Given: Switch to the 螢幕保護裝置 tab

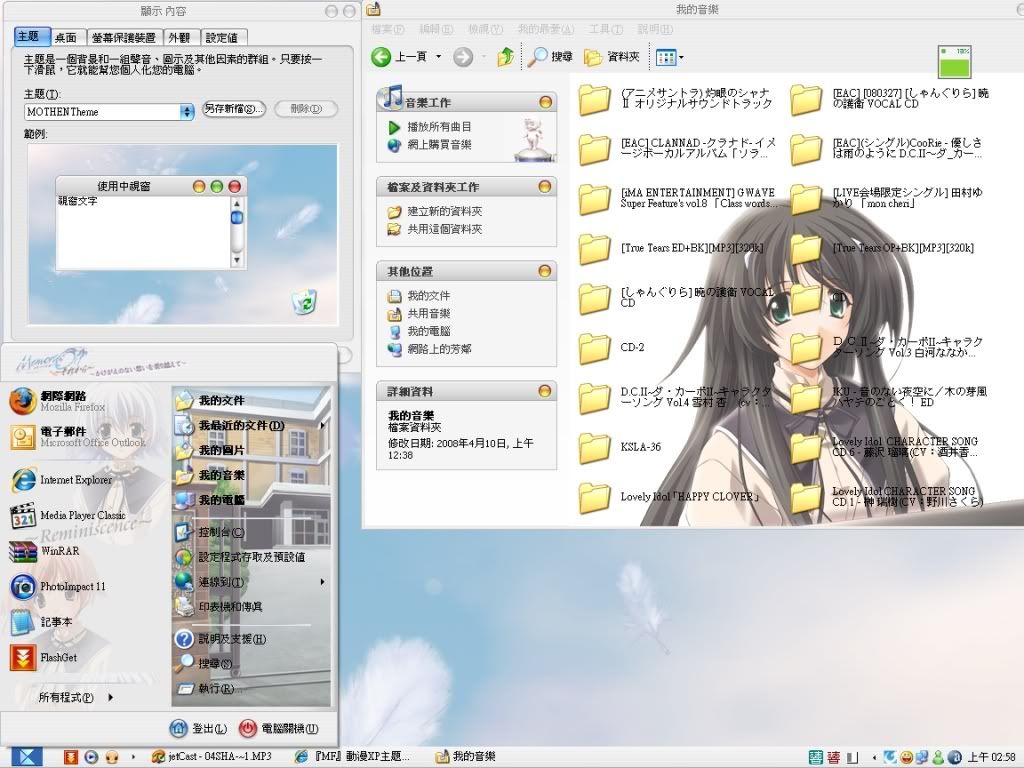Looking at the screenshot, I should (123, 38).
